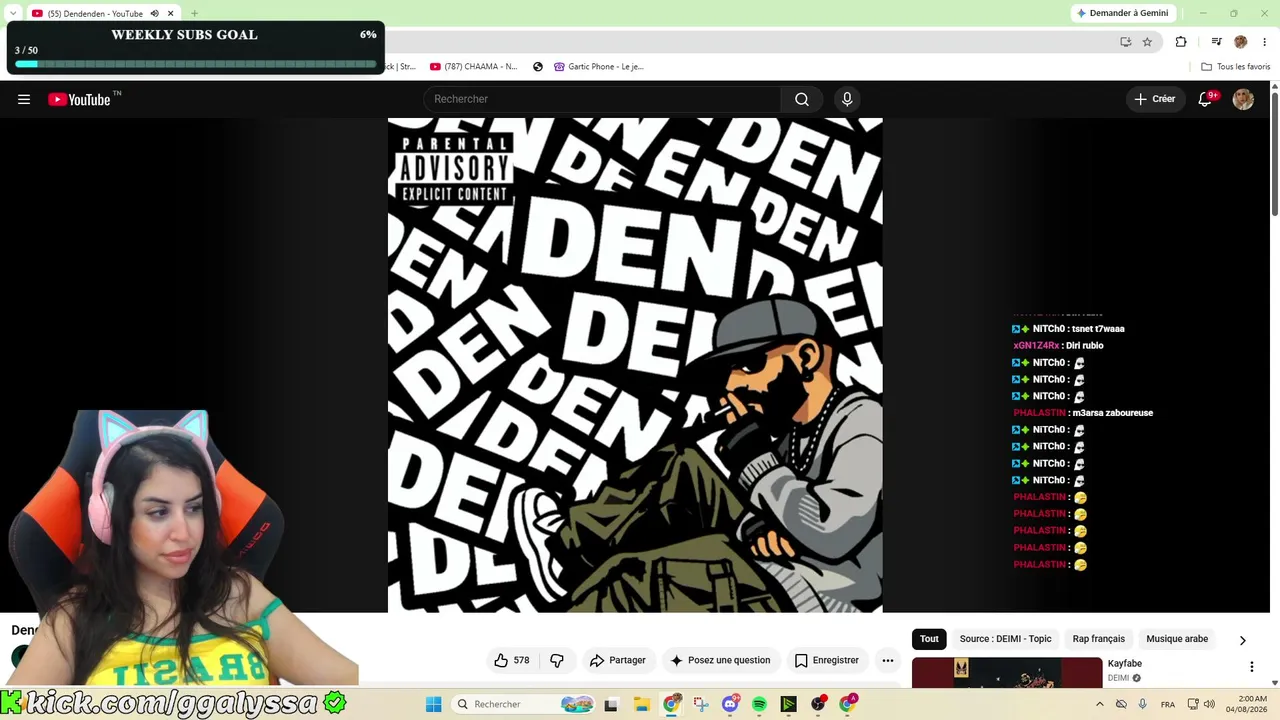Select the Musique arabe chip
Screen dimensions: 1280x720
[x=1177, y=639]
